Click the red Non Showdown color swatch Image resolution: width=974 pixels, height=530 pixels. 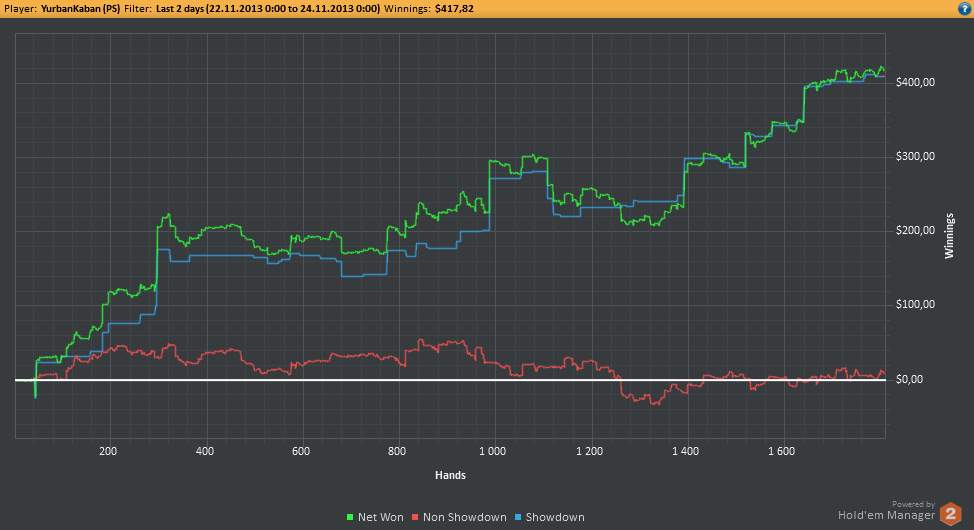click(x=415, y=517)
